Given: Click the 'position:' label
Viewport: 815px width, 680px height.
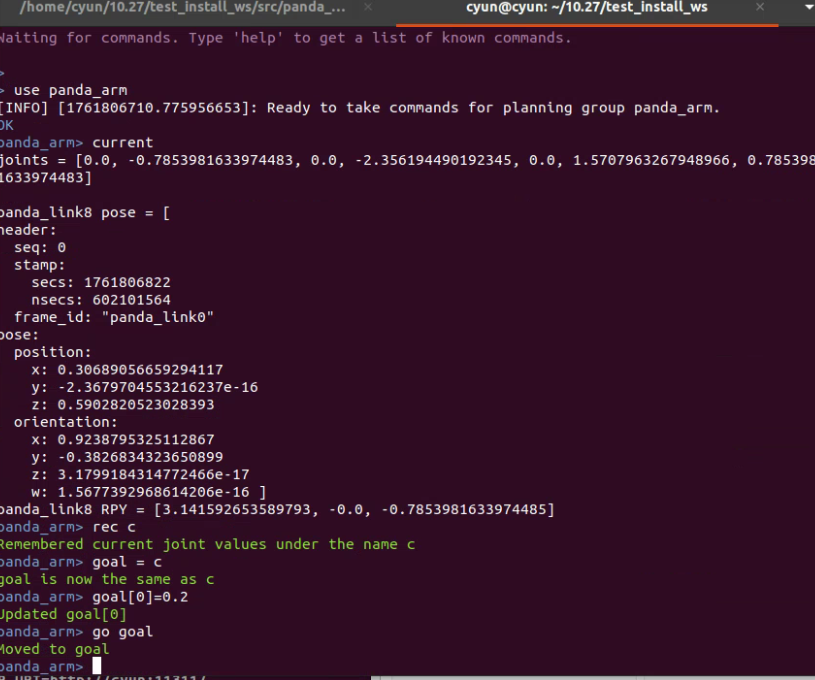Looking at the screenshot, I should (52, 352).
